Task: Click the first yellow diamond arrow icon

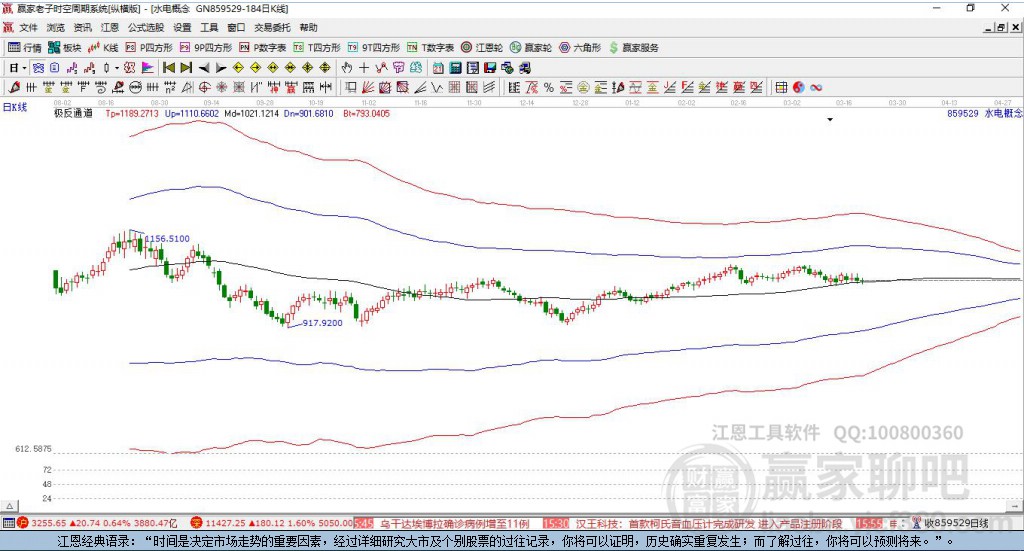Action: [238, 68]
